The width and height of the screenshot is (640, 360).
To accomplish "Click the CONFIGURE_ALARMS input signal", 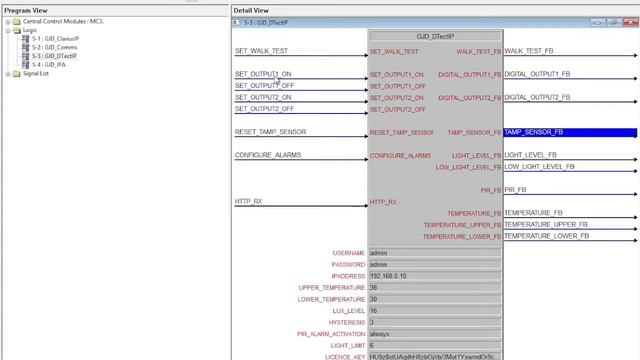I will coord(268,155).
